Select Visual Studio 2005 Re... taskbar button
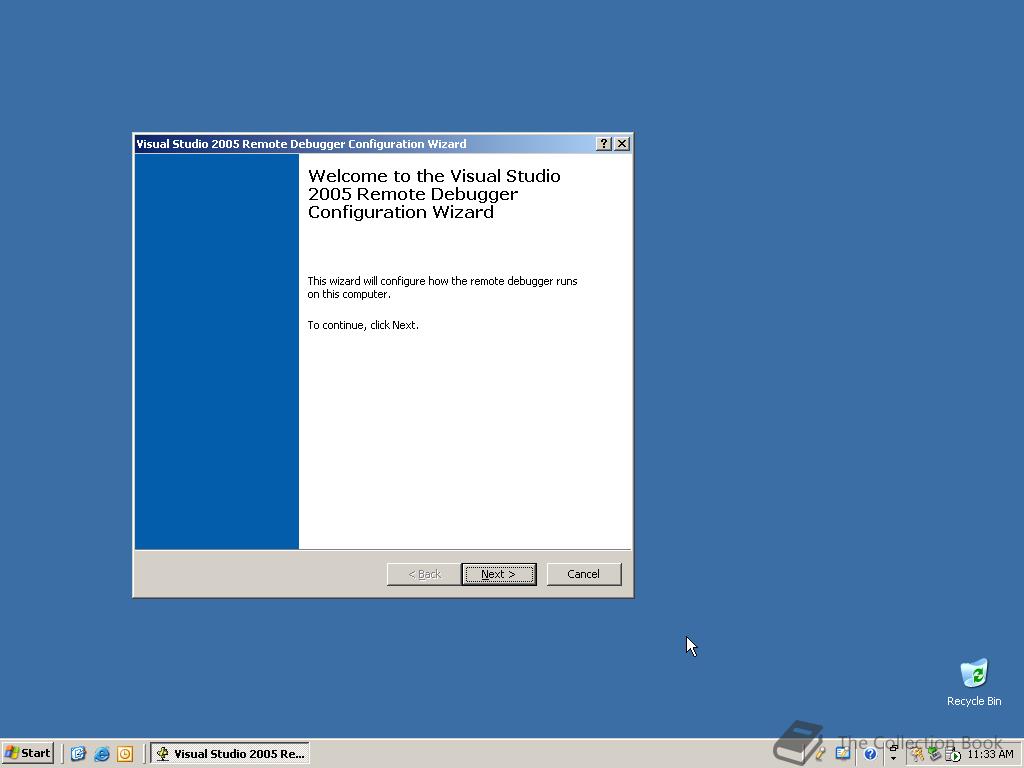 [231, 754]
